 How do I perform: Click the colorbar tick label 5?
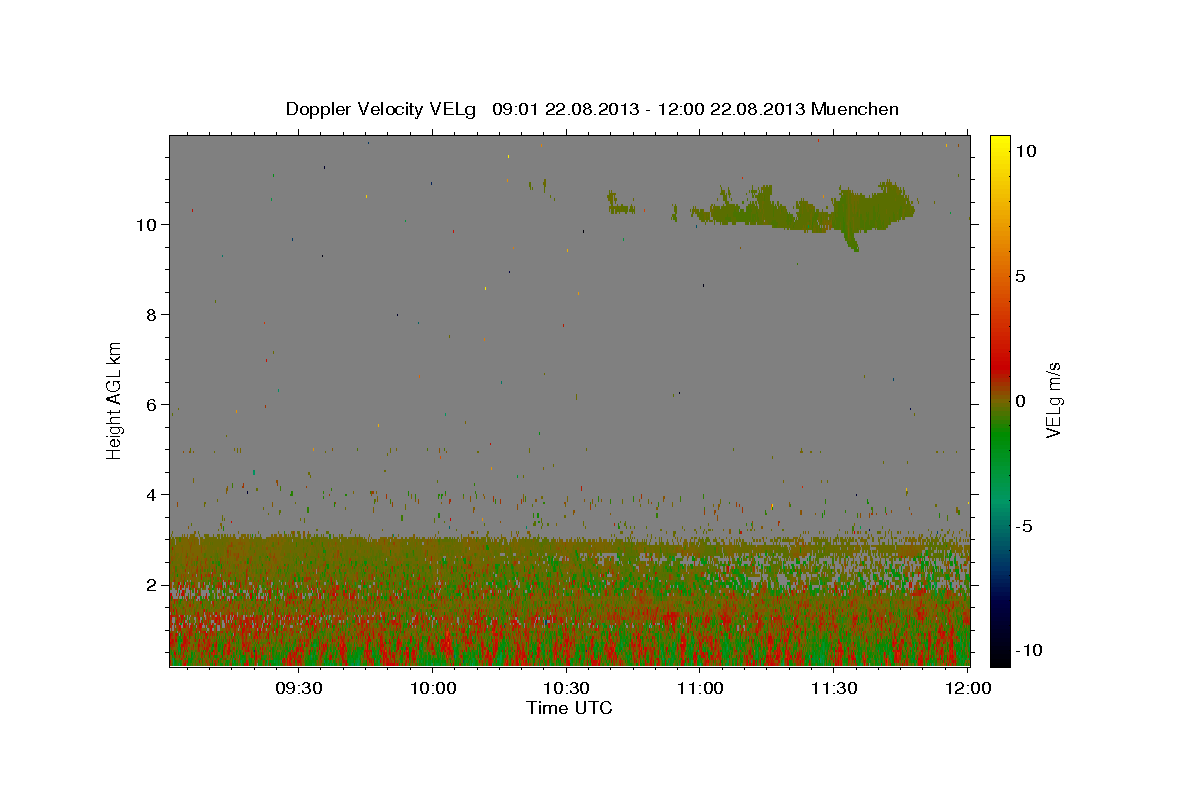coord(1021,276)
